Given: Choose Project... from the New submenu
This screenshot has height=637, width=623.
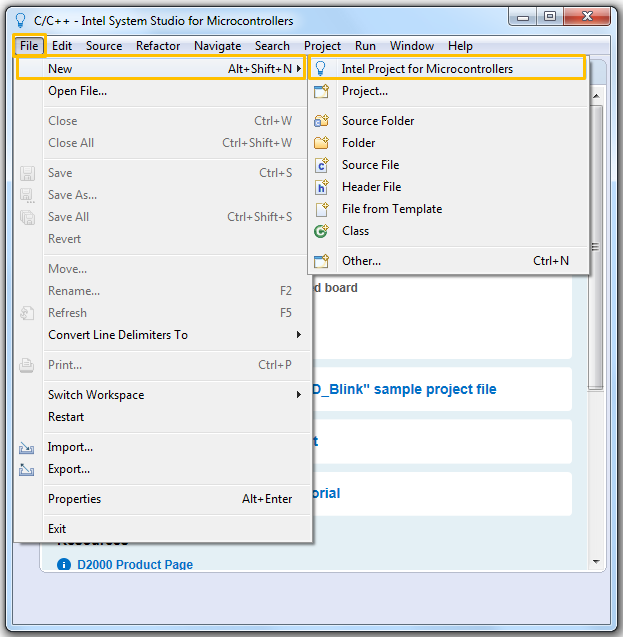Looking at the screenshot, I should [x=448, y=91].
